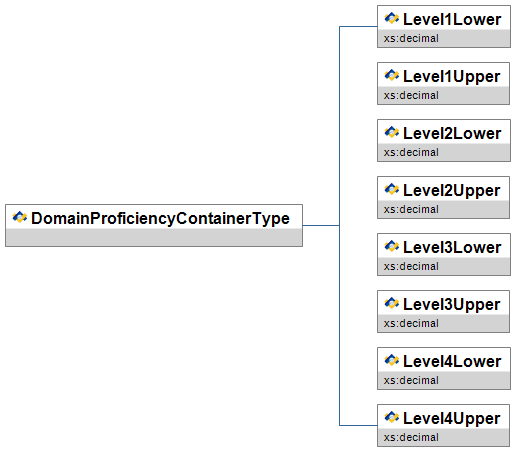Click the Level2Lower element icon
The image size is (515, 451).
tap(391, 132)
